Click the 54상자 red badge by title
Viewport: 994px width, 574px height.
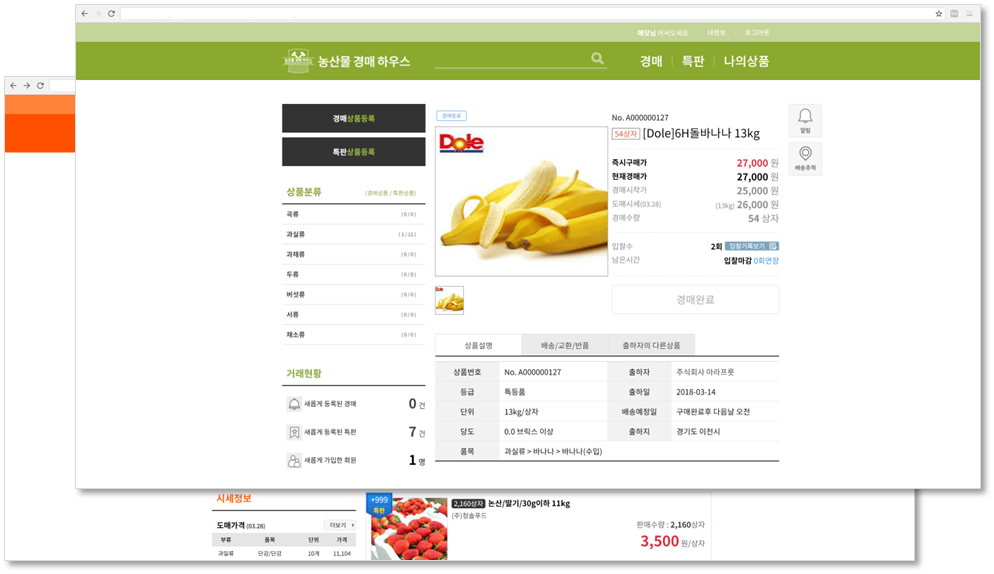pyautogui.click(x=626, y=134)
